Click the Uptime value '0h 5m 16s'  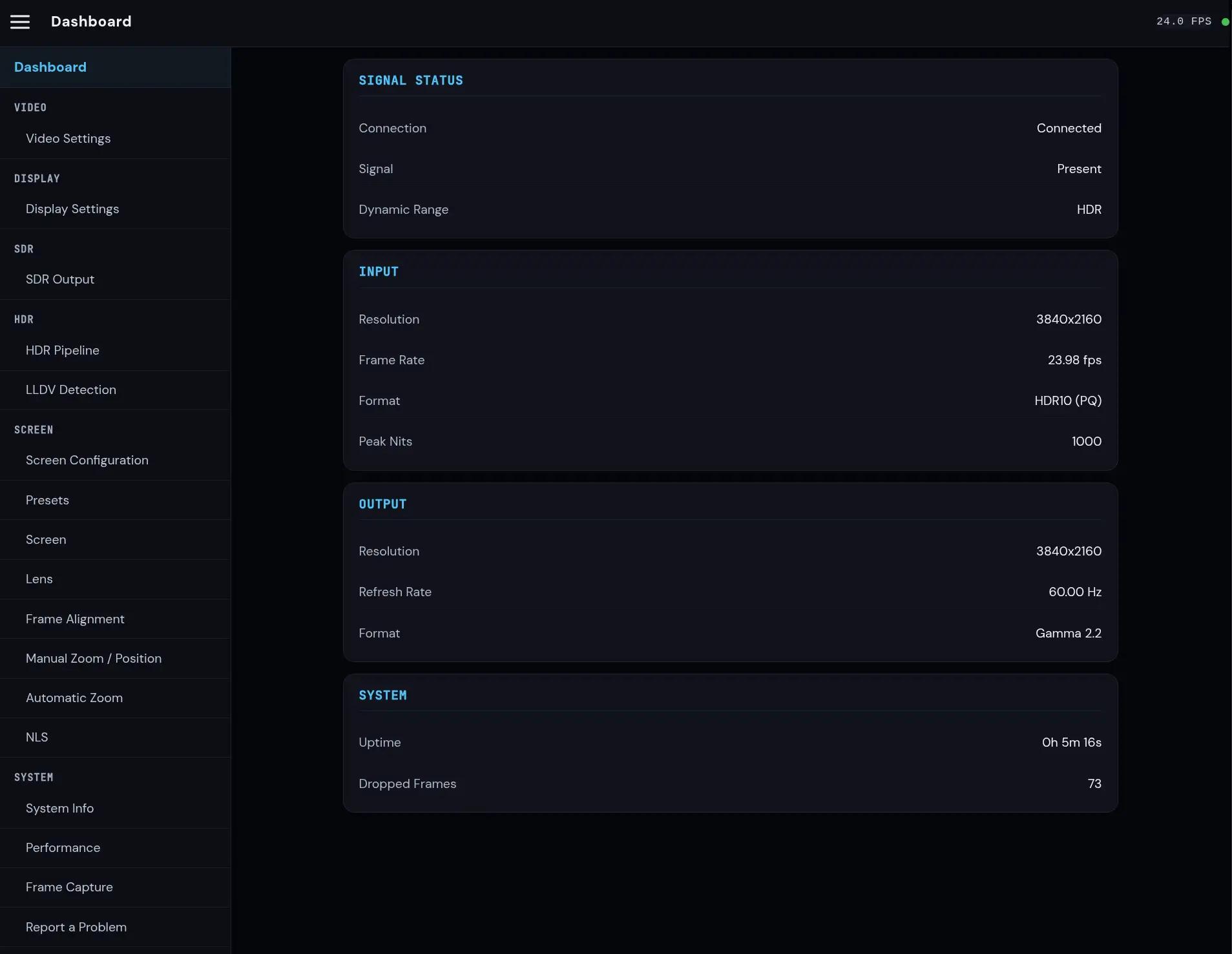(1071, 743)
